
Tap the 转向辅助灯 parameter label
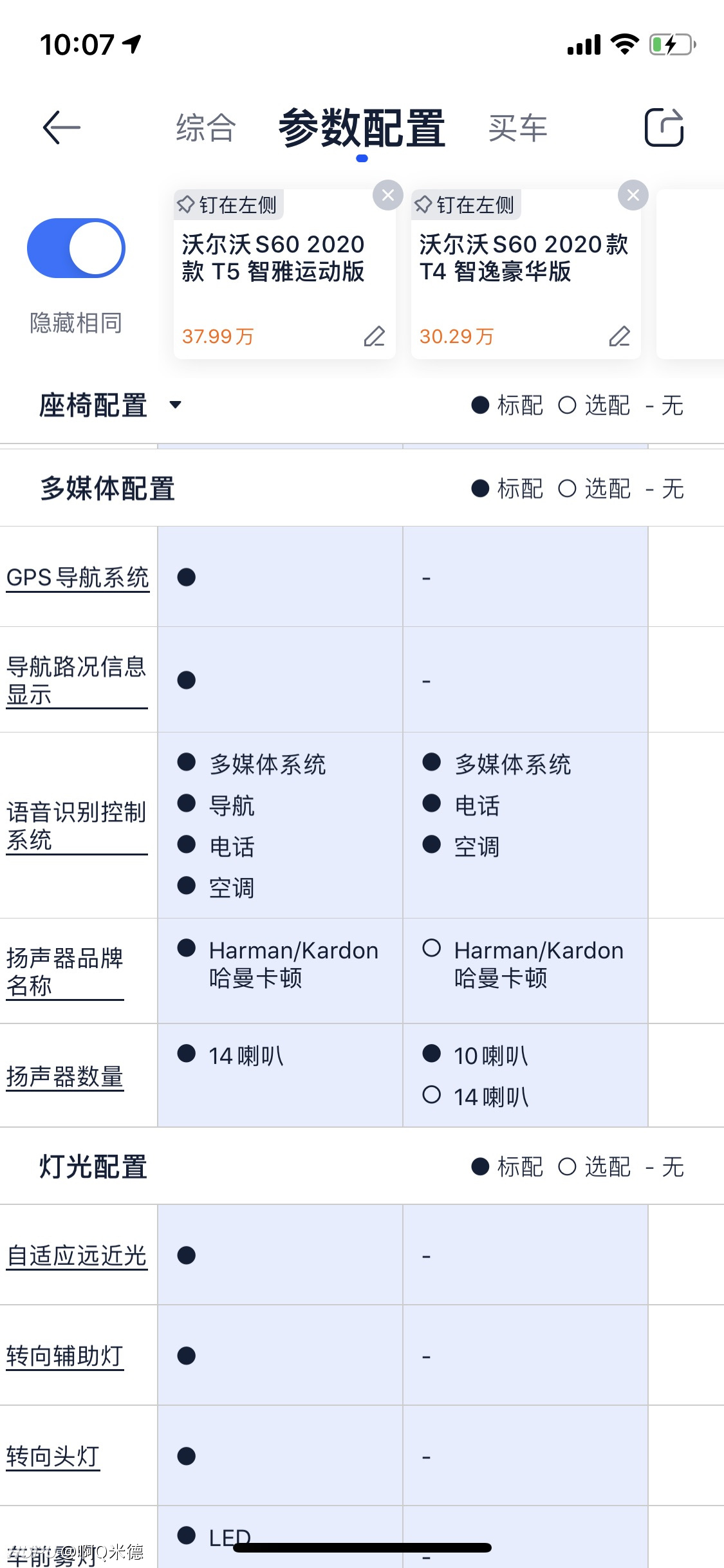tap(65, 1356)
